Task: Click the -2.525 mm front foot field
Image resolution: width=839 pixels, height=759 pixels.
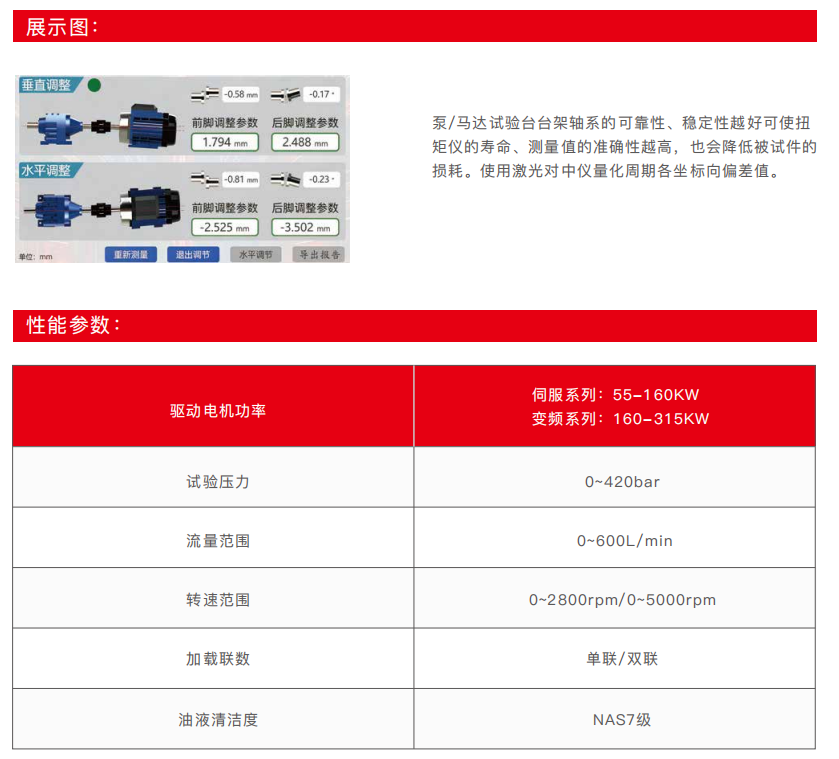Action: click(x=225, y=227)
